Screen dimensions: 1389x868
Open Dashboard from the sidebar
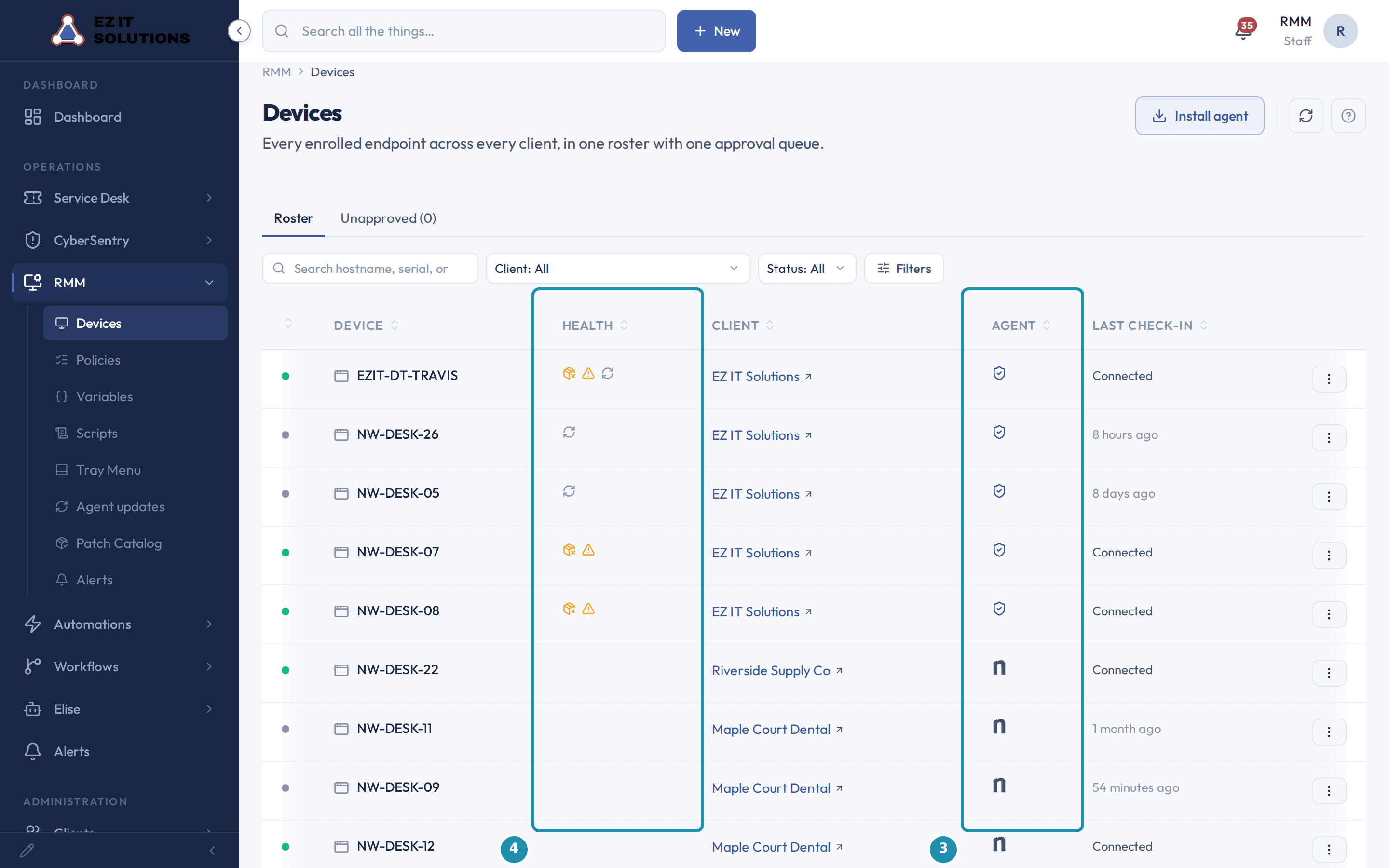coord(120,117)
